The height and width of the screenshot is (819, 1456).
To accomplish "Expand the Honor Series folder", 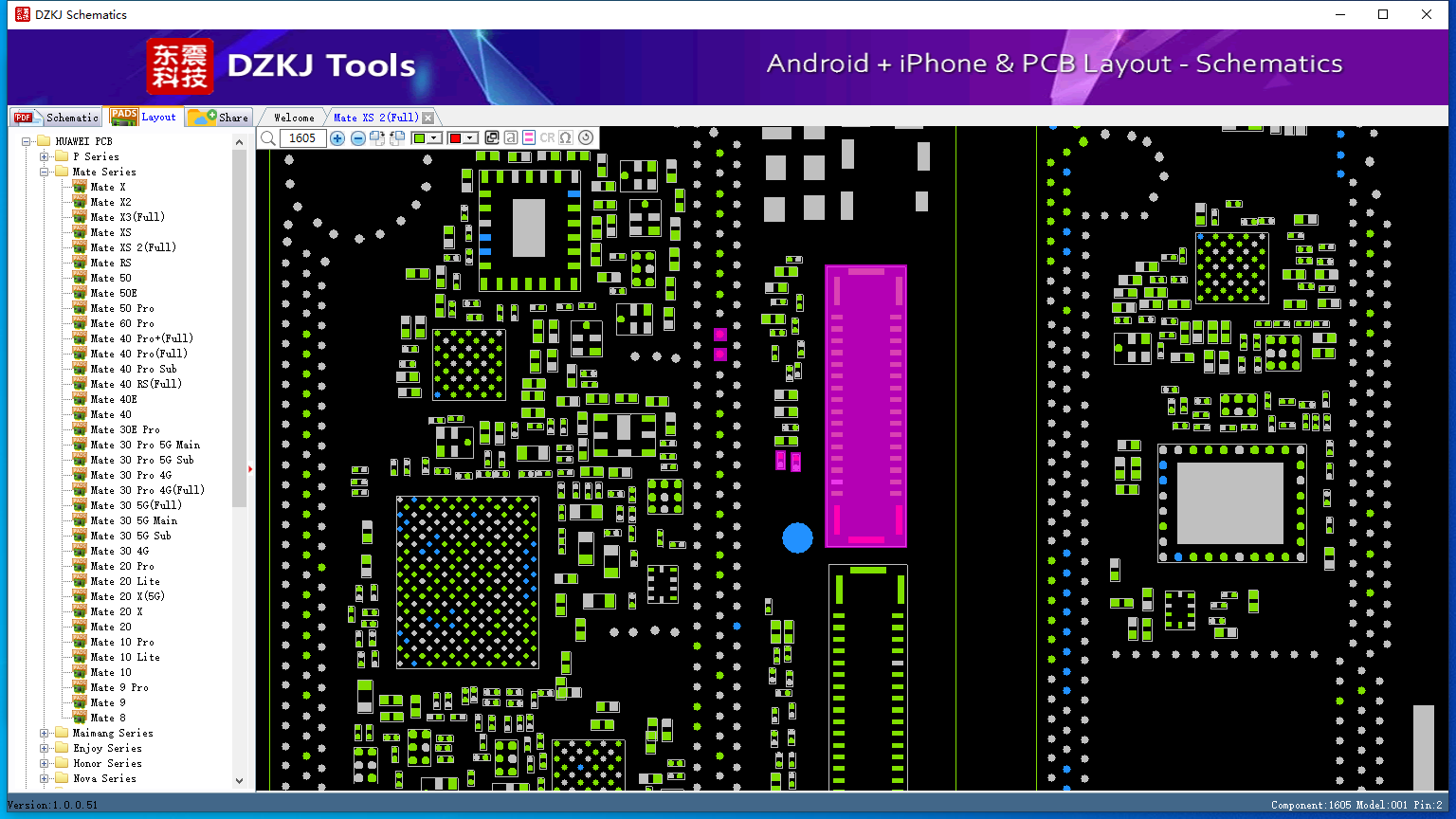I will click(45, 763).
